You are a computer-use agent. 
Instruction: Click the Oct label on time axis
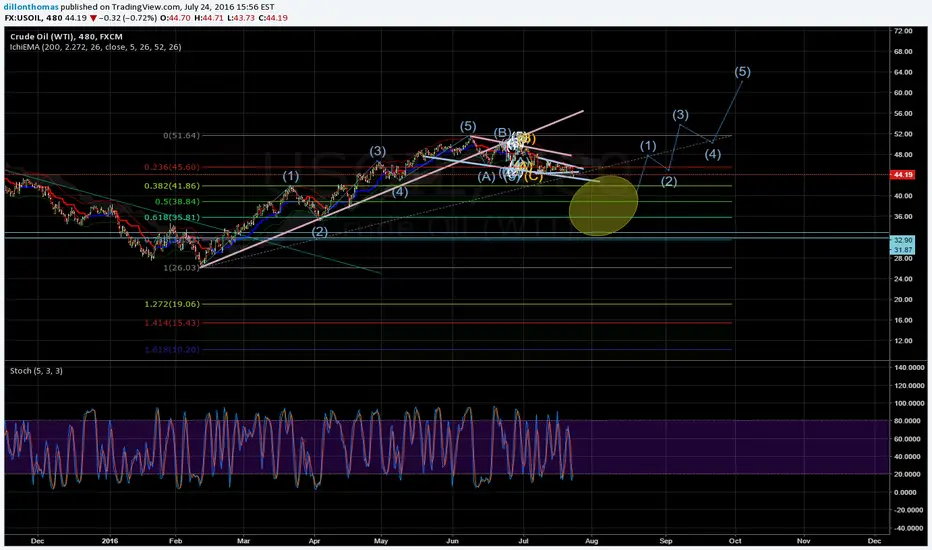coord(735,541)
